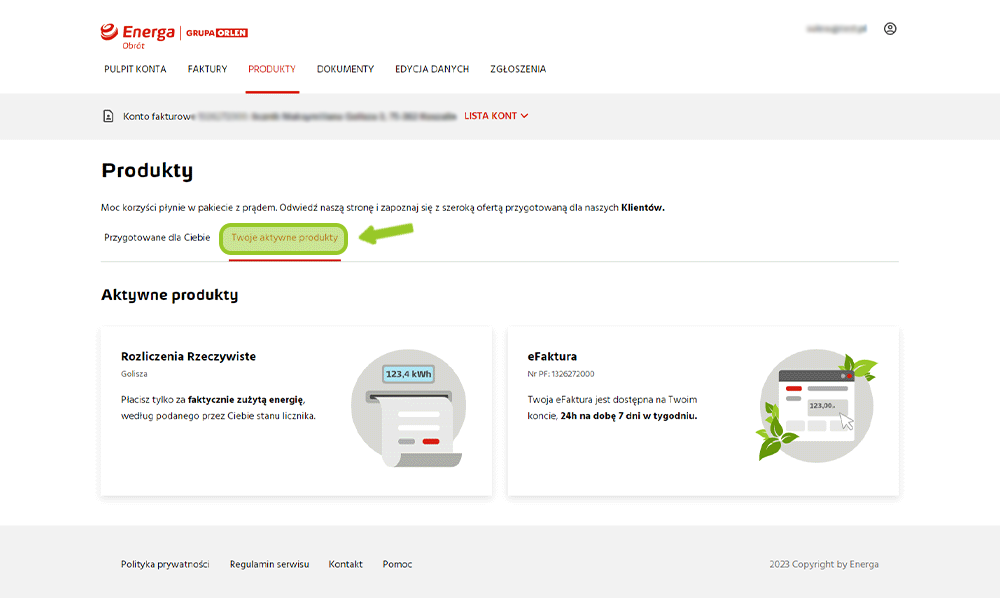Navigate to Edycja danych

pyautogui.click(x=432, y=69)
